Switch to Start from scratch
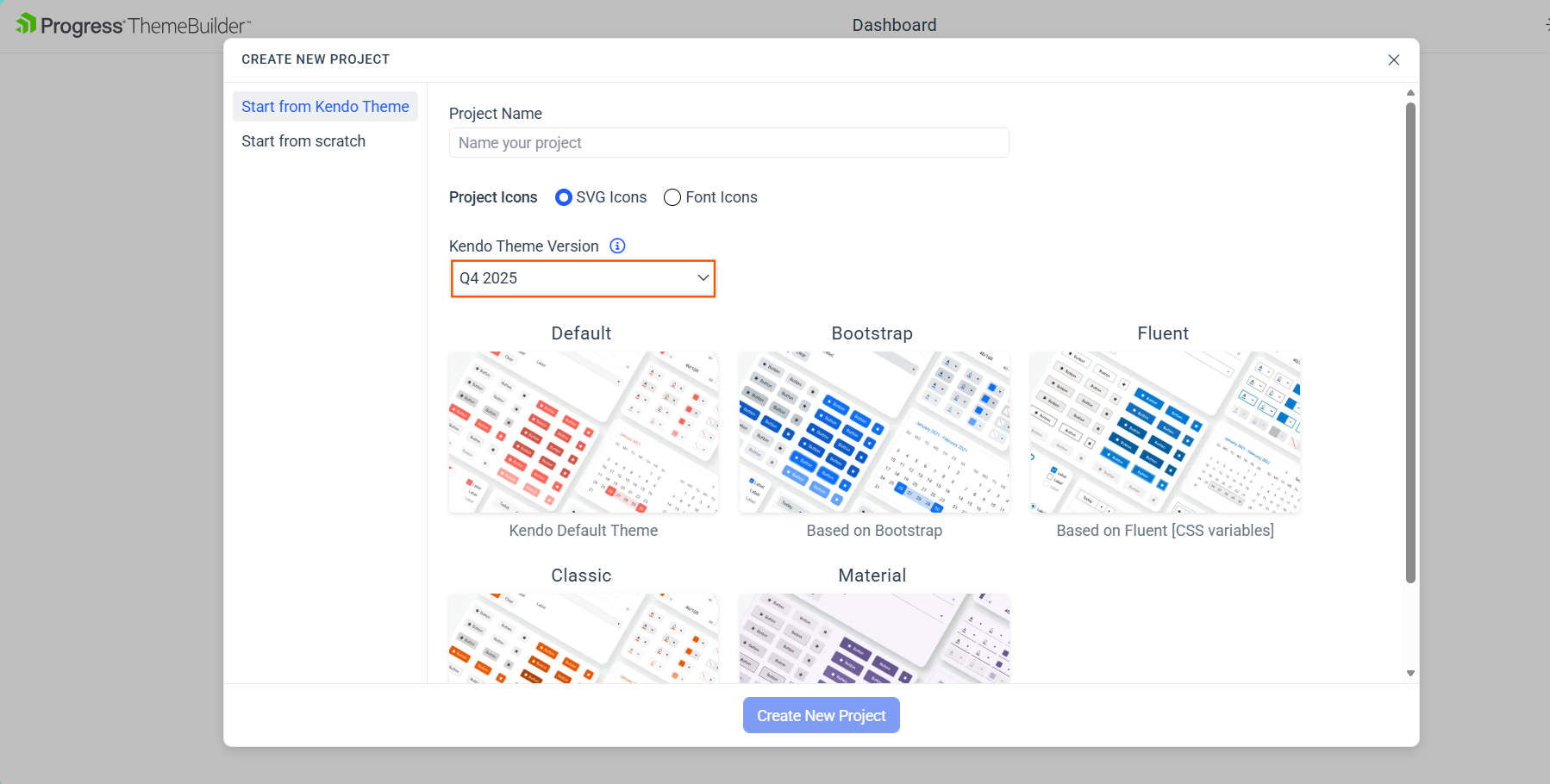 pos(303,141)
